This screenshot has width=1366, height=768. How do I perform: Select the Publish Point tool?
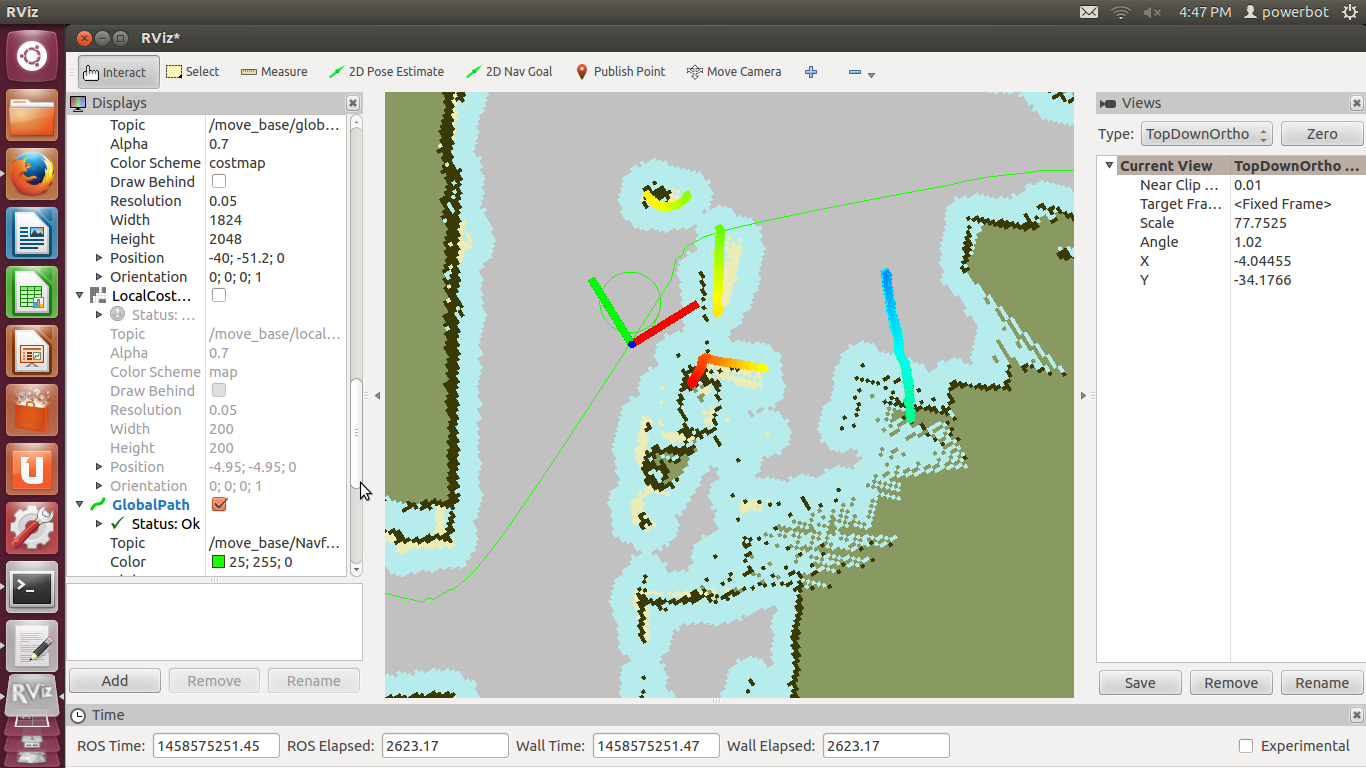[x=620, y=72]
